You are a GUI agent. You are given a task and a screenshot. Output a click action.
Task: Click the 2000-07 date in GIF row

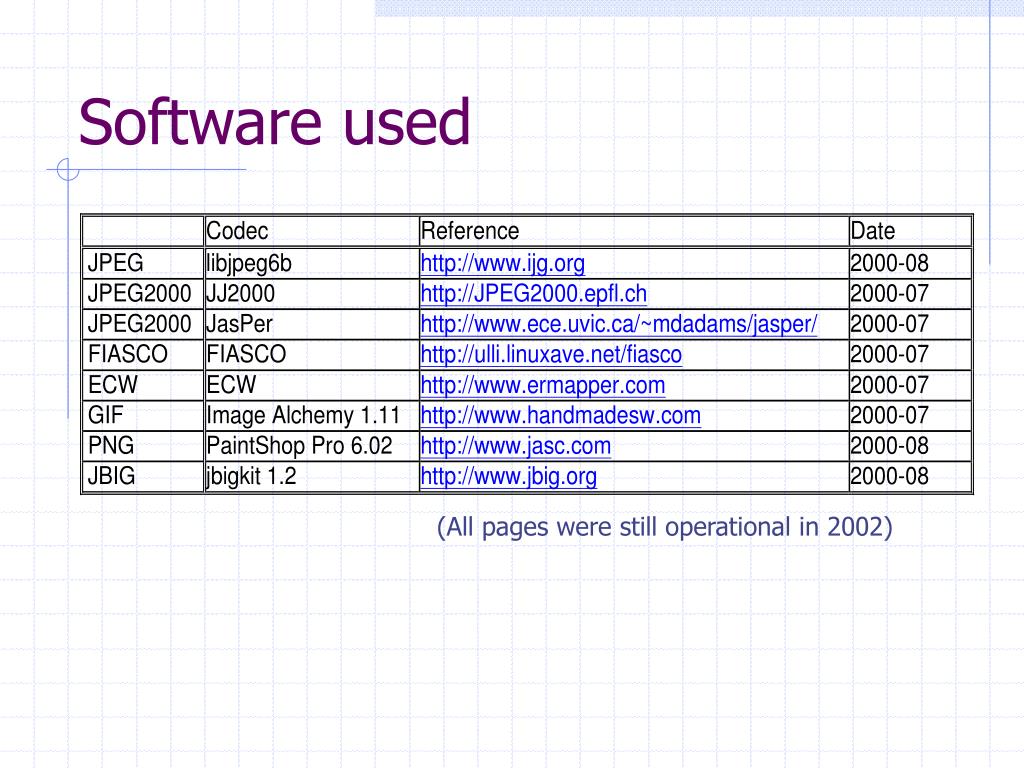point(889,415)
